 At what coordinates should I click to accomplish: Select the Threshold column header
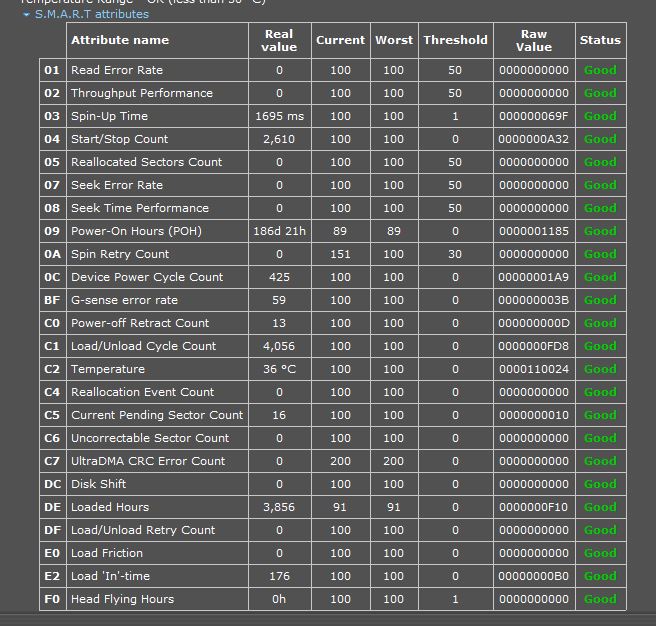(455, 40)
